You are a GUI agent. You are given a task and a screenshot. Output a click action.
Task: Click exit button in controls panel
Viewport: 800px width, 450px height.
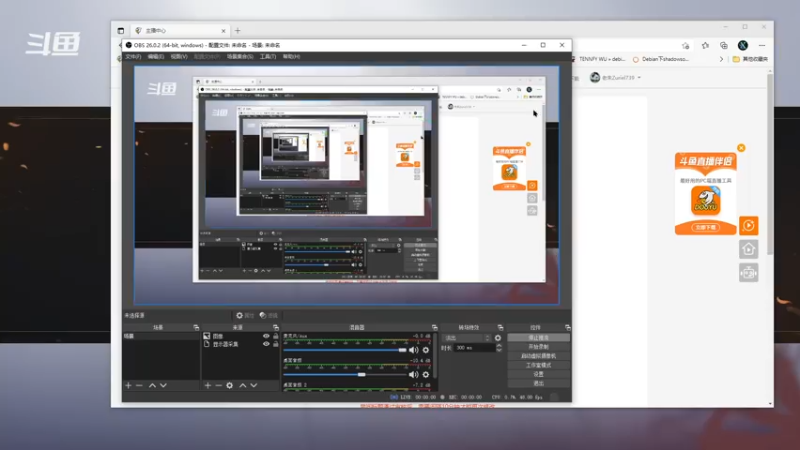click(x=538, y=383)
